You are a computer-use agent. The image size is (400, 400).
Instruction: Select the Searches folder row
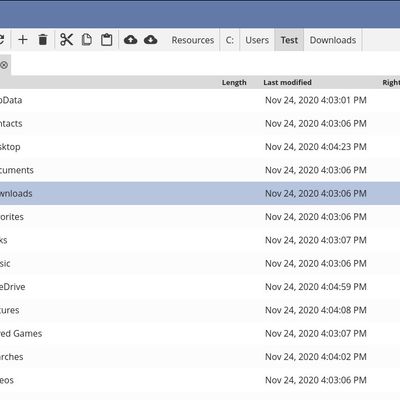pyautogui.click(x=200, y=357)
